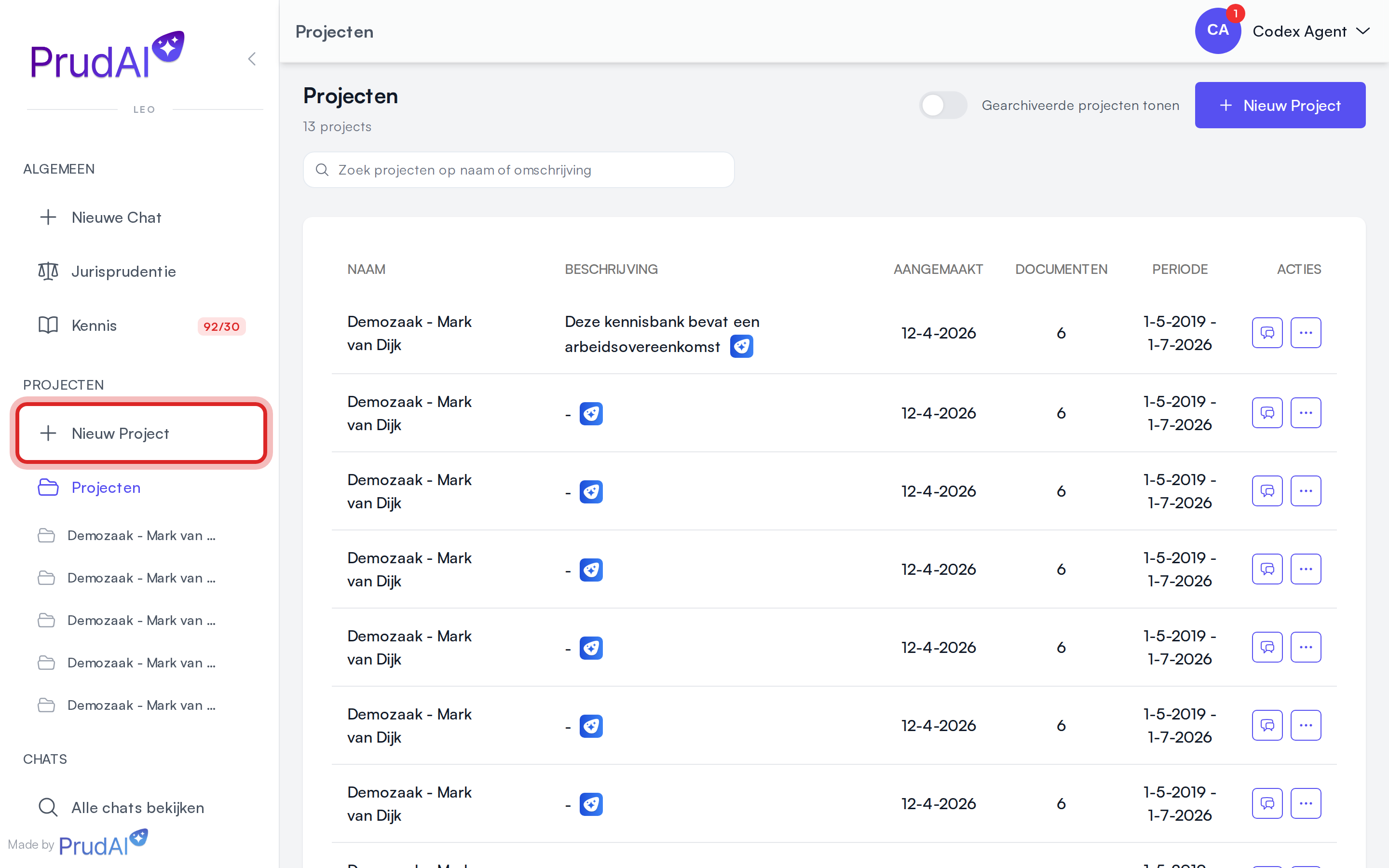Open Alle chats bekijken
This screenshot has height=868, width=1389.
click(141, 808)
